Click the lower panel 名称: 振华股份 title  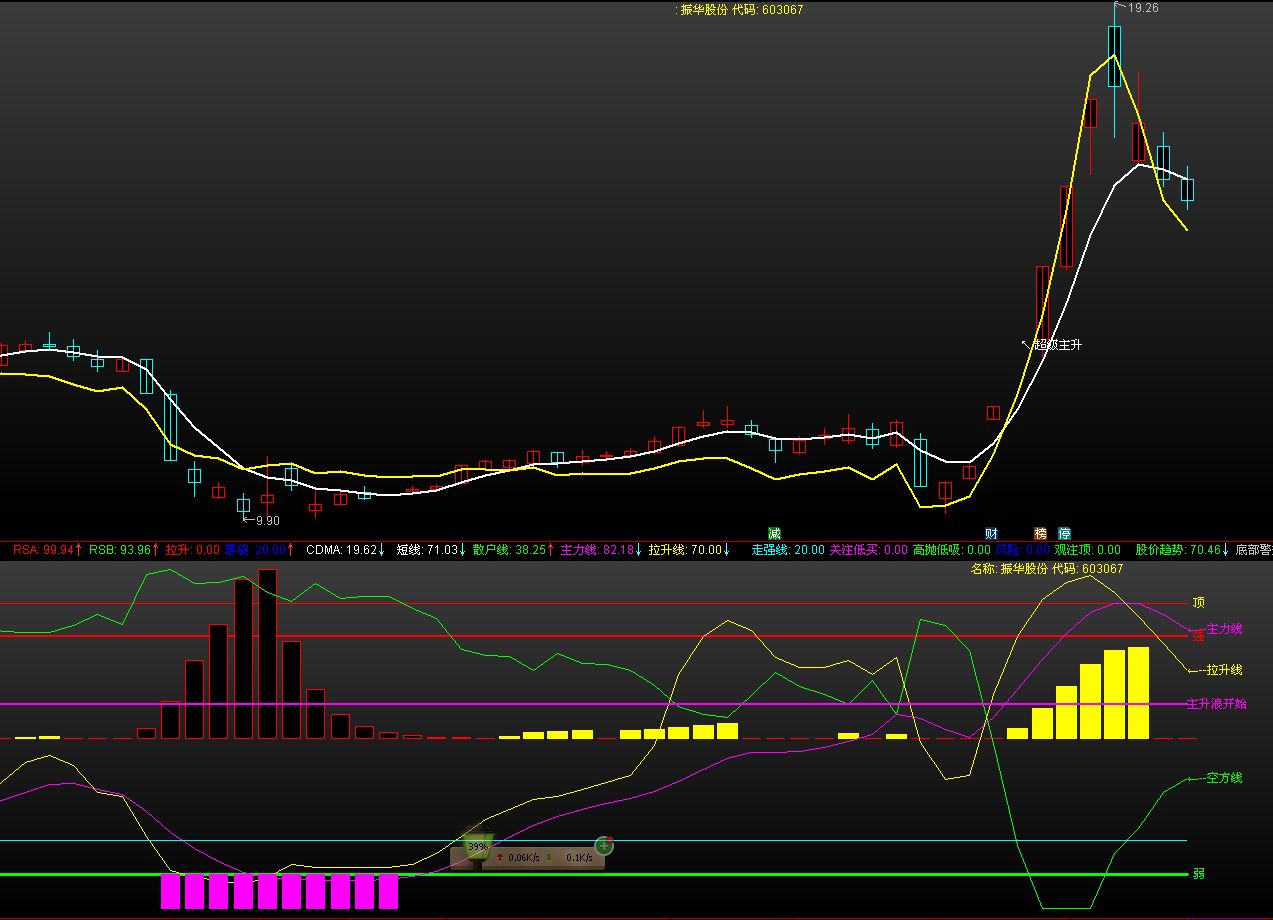(1047, 568)
